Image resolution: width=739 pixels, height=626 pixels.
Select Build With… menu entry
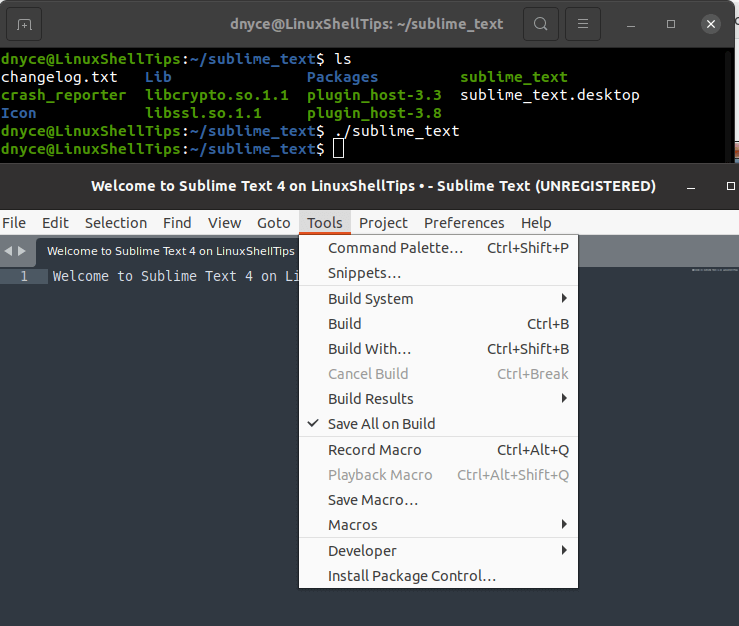tap(438, 349)
